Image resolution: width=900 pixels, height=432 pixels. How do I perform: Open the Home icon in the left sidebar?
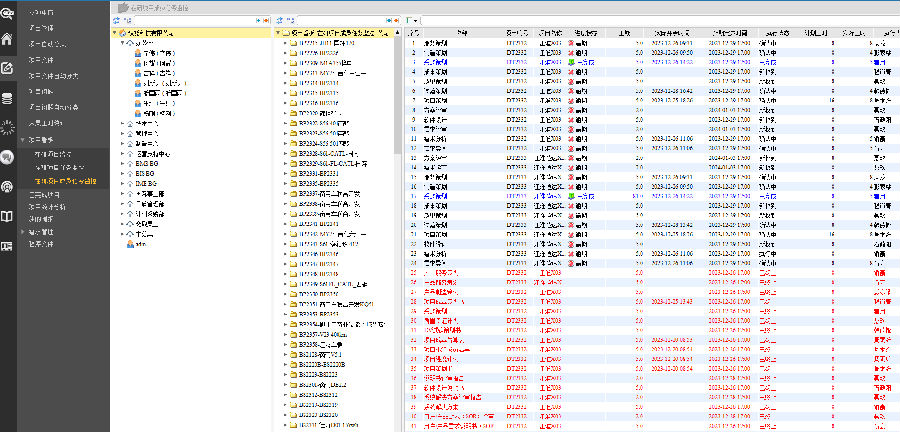pyautogui.click(x=8, y=40)
